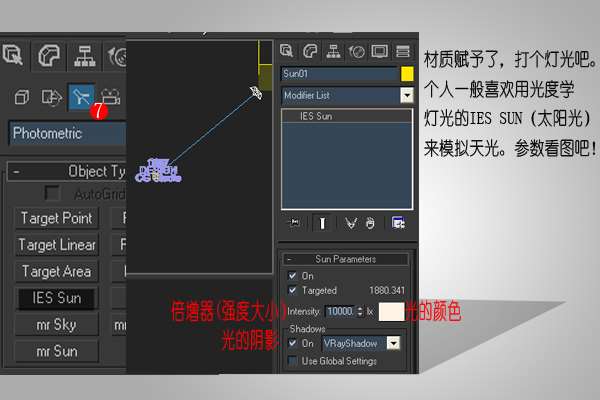Click Configure Modifier Sets icon
This screenshot has width=600, height=400.
[398, 223]
